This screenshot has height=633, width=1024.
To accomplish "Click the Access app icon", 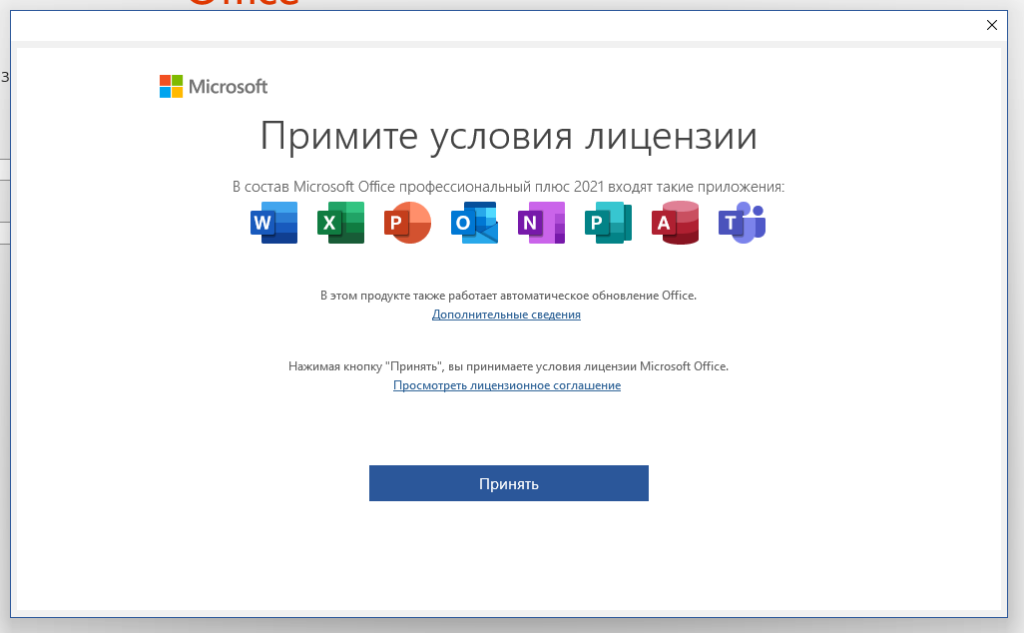I will (675, 223).
